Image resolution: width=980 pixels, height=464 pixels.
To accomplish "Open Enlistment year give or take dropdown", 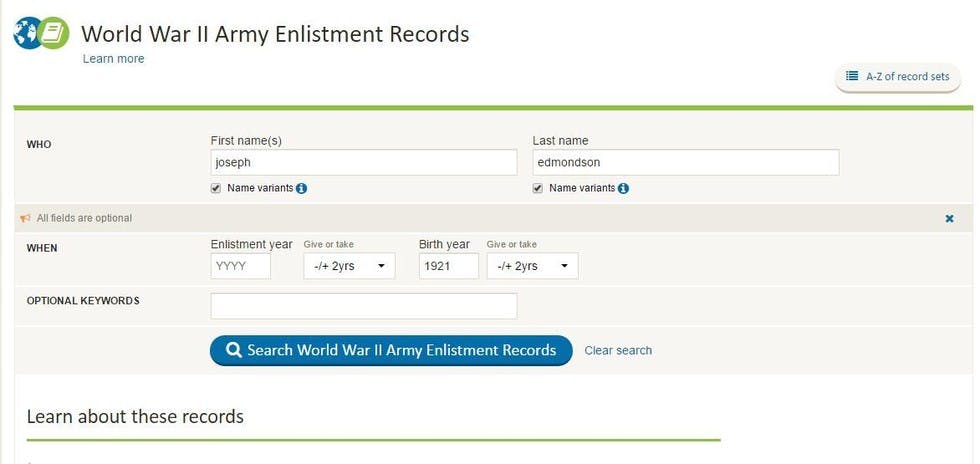I will coord(349,266).
